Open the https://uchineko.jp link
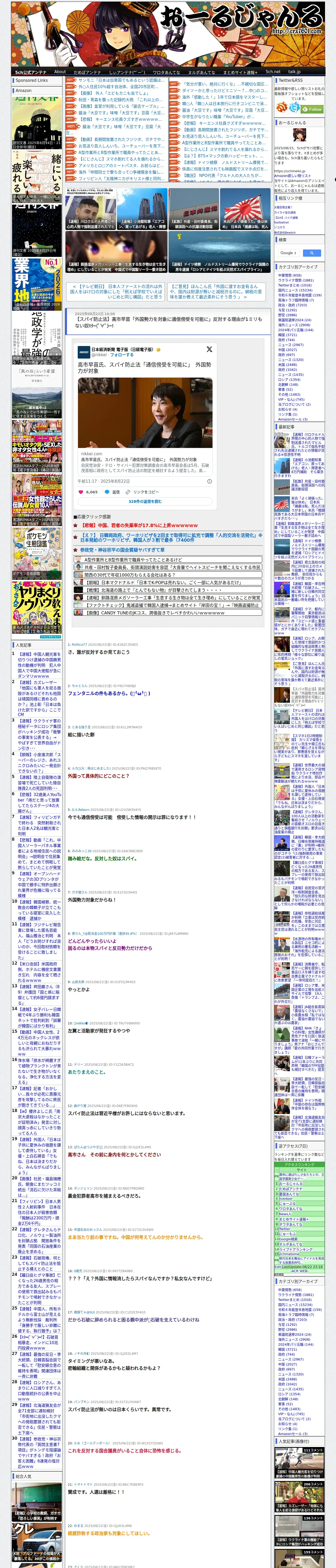This screenshot has height=1568, width=336. (x=289, y=171)
